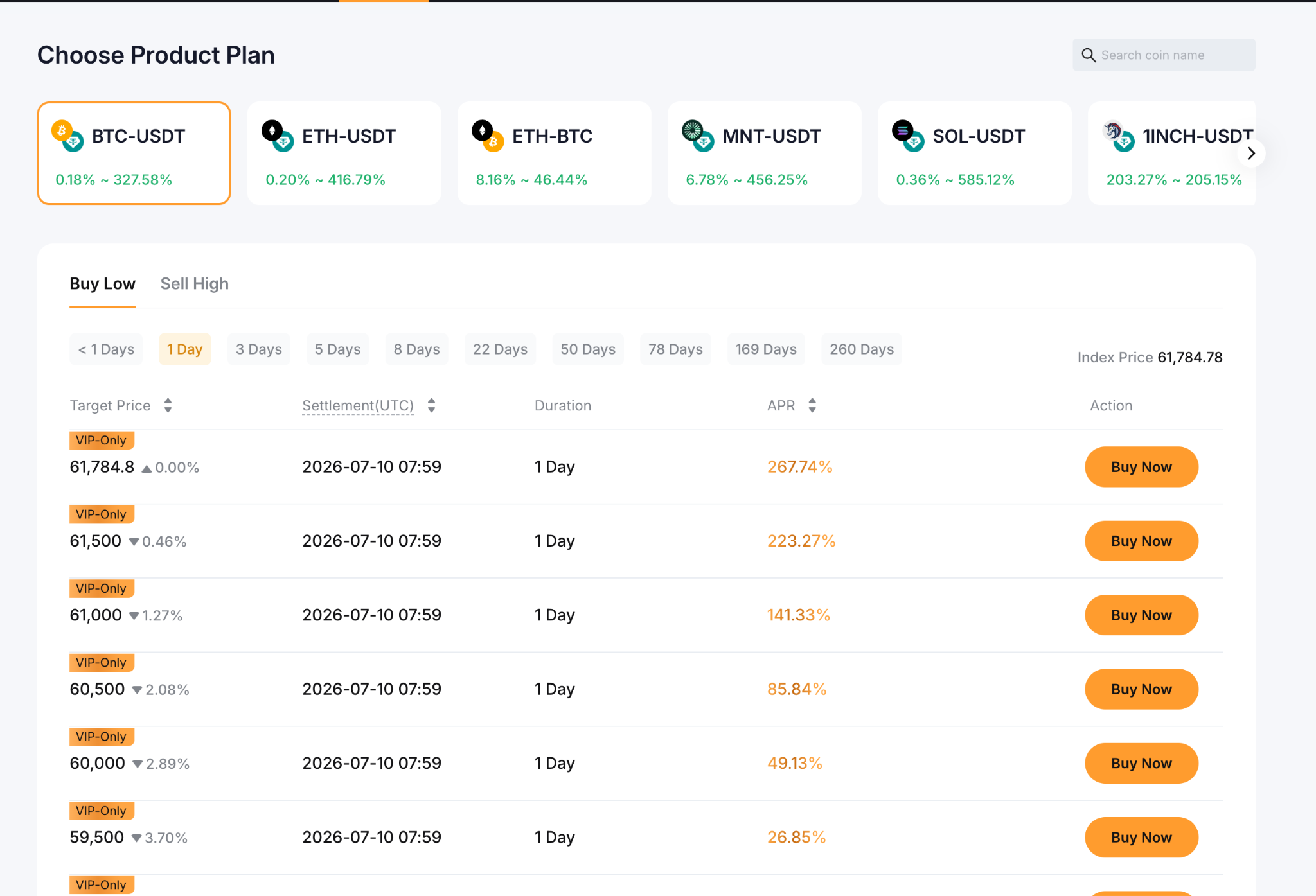Select the 260 Days duration filter
The width and height of the screenshot is (1316, 896).
(861, 349)
